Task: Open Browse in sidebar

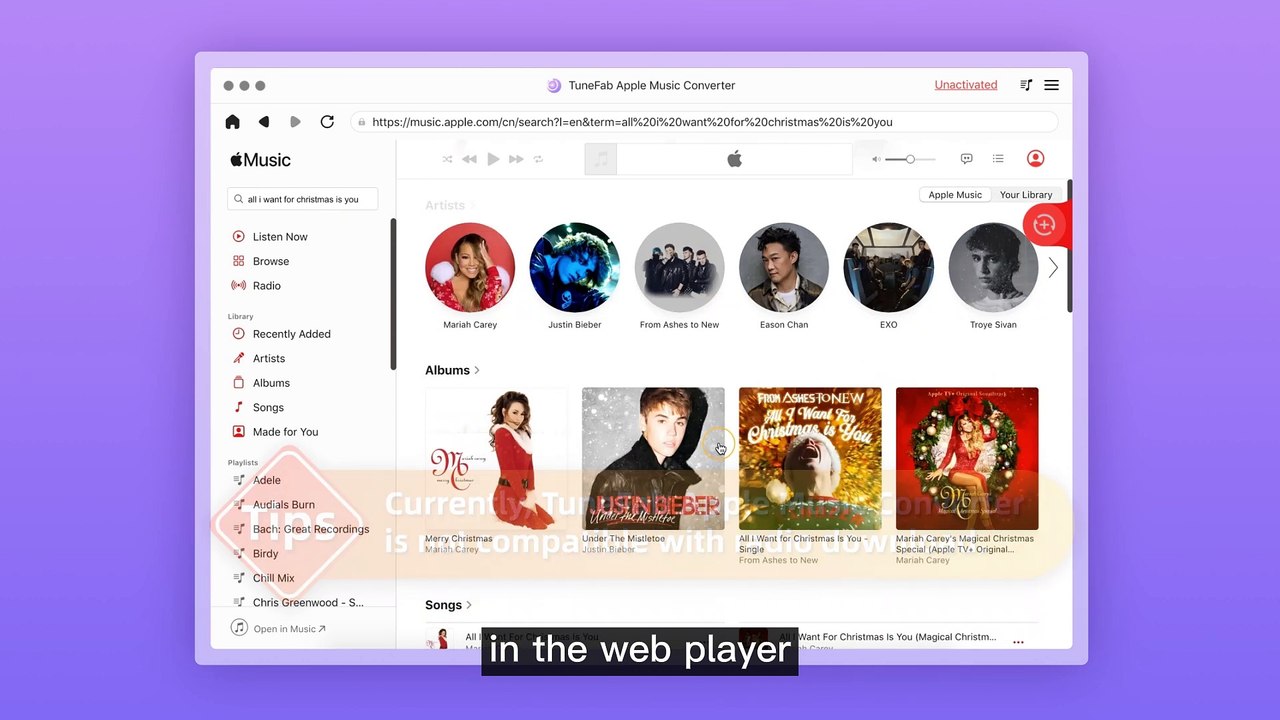Action: (271, 261)
